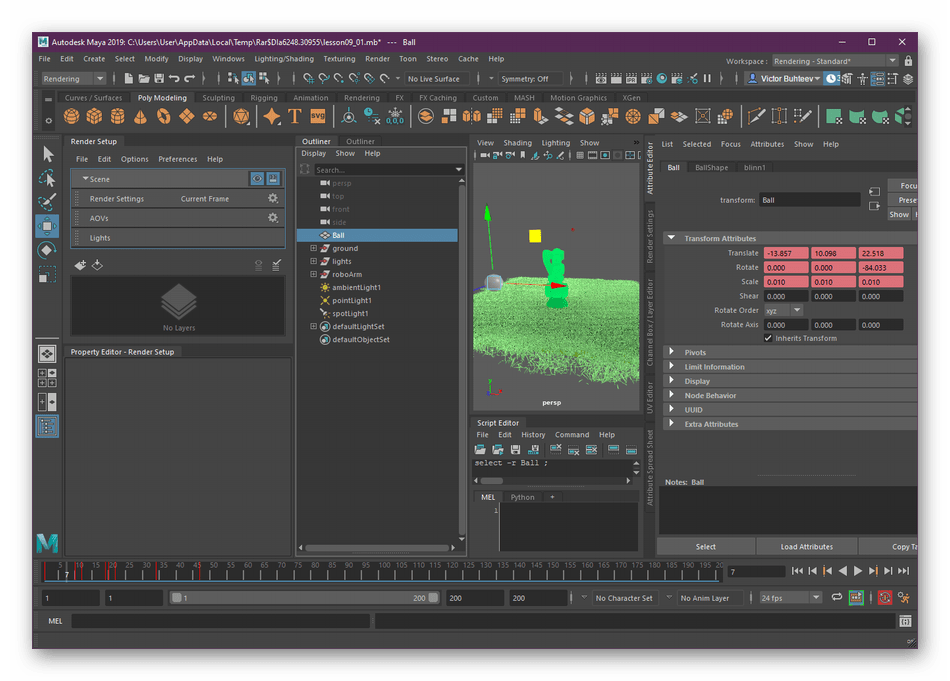Toggle select by component type icon
The width and height of the screenshot is (950, 681).
click(x=264, y=78)
